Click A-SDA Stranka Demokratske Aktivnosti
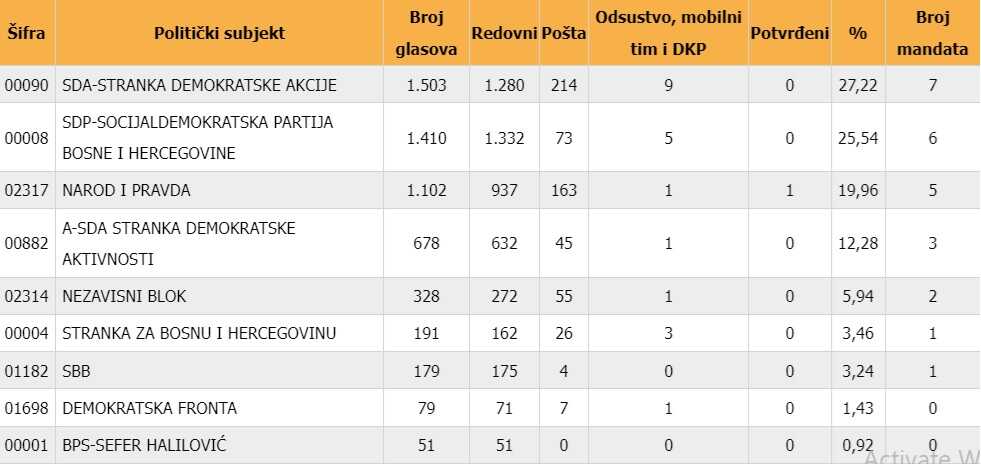 tap(178, 243)
